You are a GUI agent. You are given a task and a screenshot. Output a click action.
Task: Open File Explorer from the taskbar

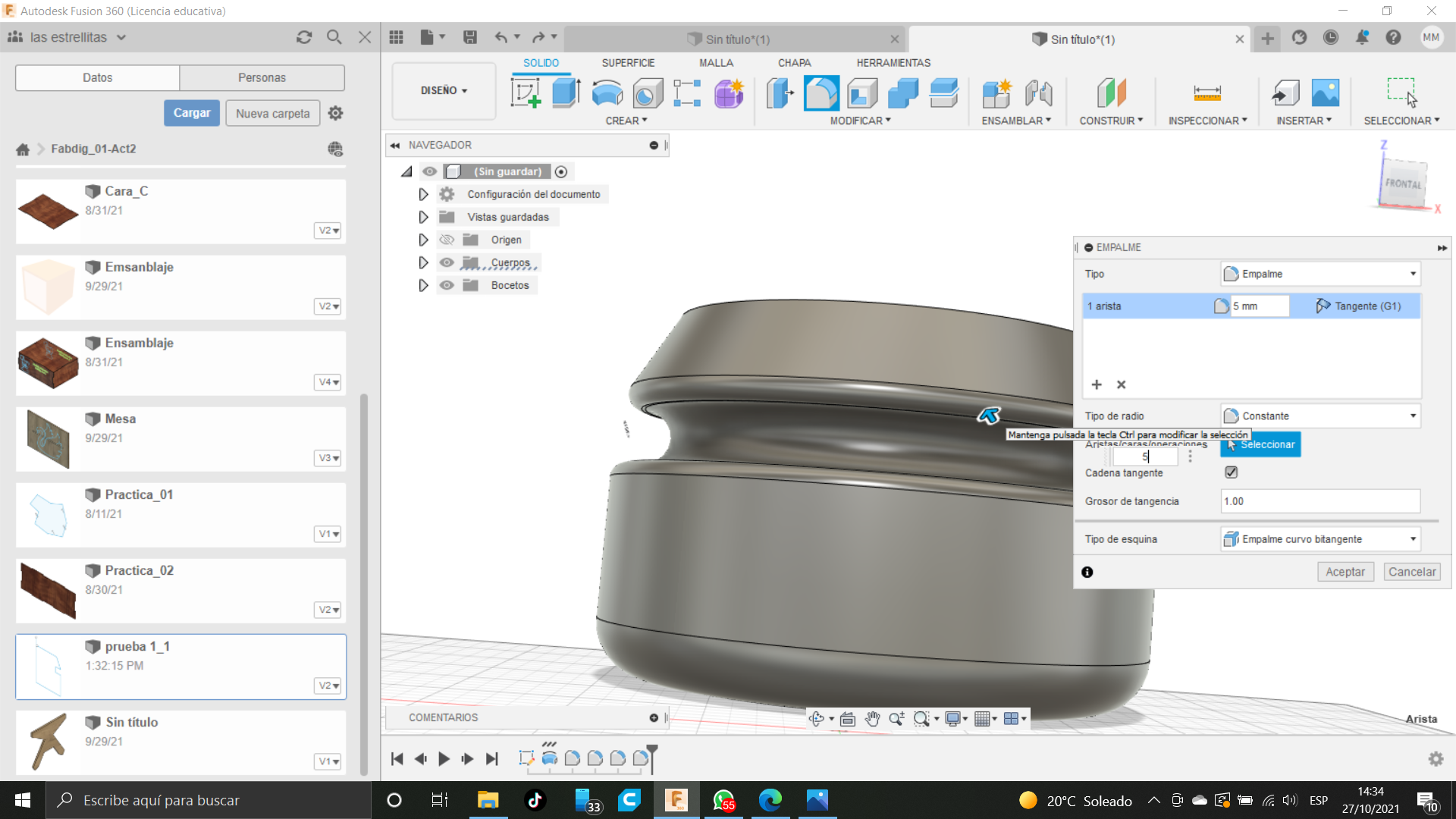point(488,800)
